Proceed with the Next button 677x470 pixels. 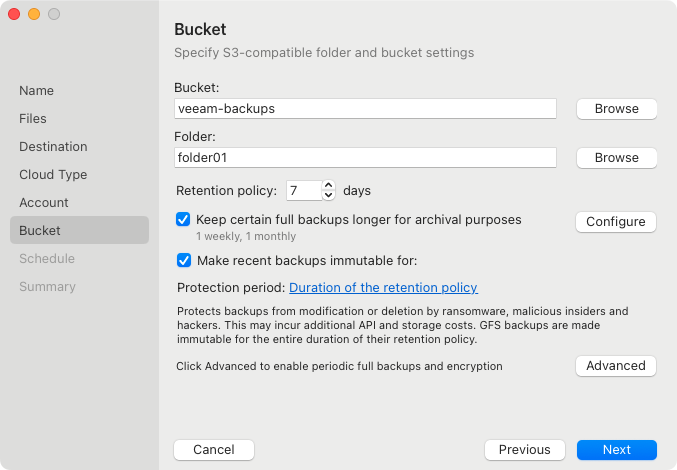(x=616, y=450)
